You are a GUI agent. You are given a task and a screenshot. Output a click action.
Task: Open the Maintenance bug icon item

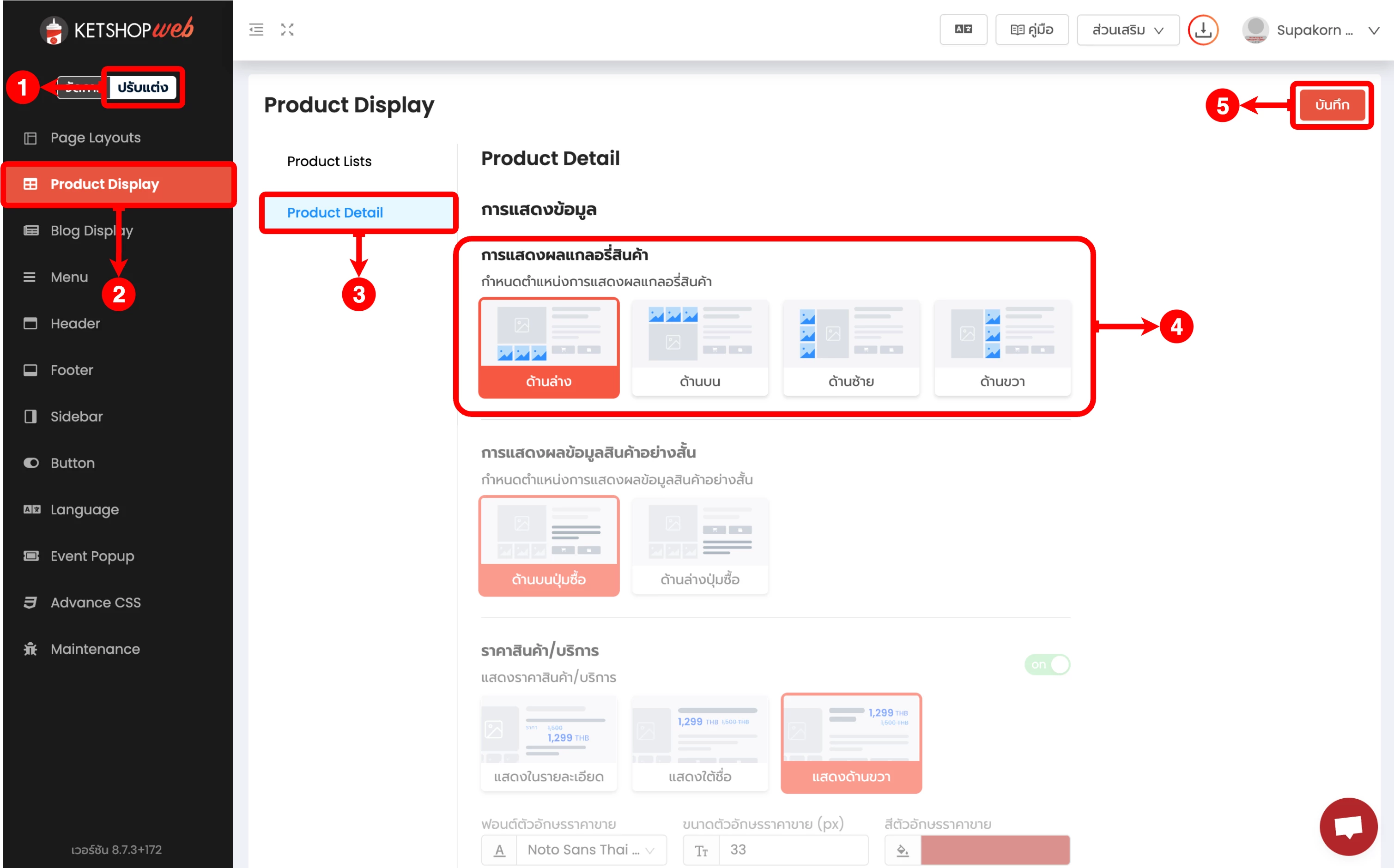pyautogui.click(x=30, y=649)
